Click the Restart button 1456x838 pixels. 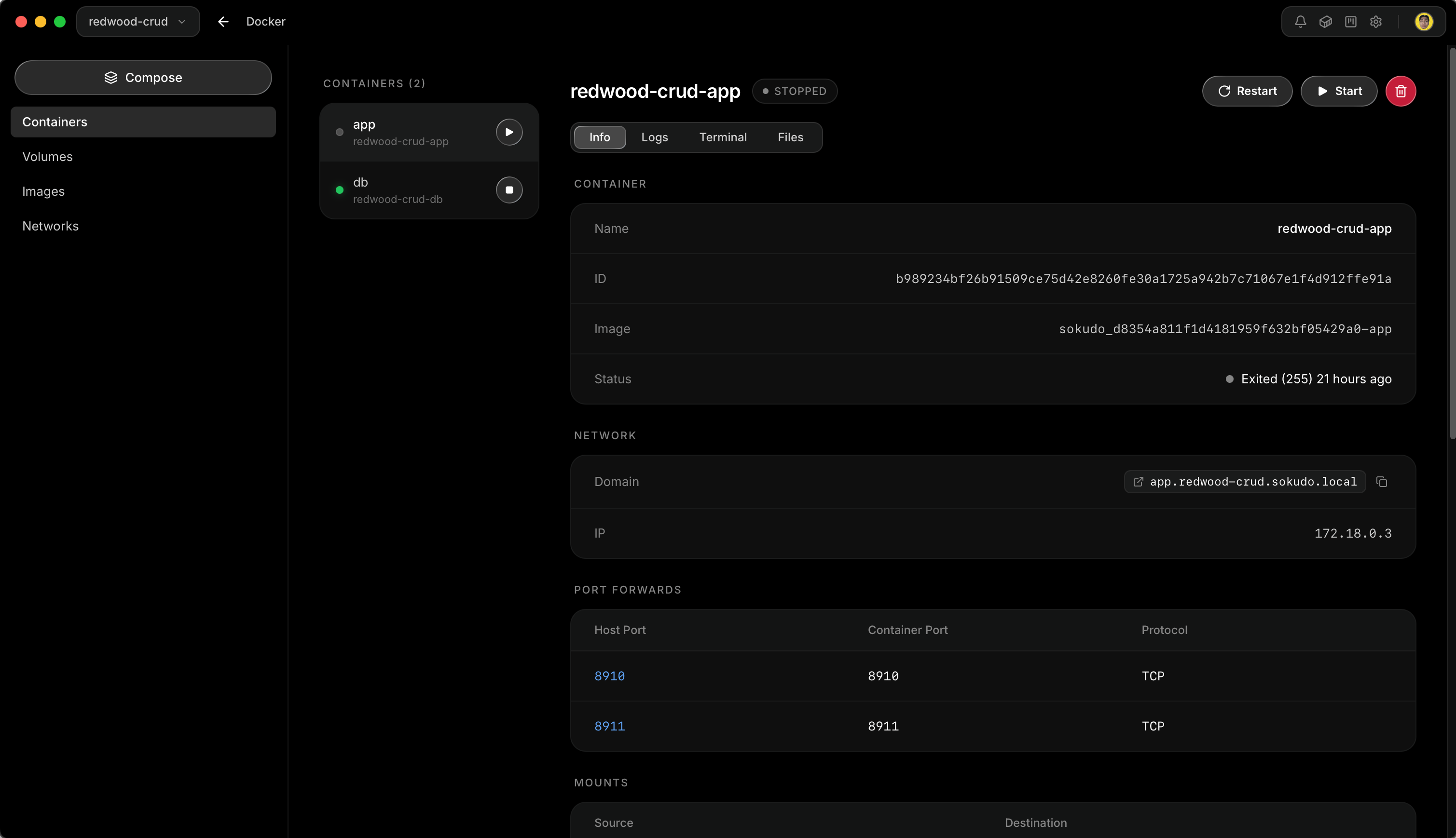pos(1247,91)
